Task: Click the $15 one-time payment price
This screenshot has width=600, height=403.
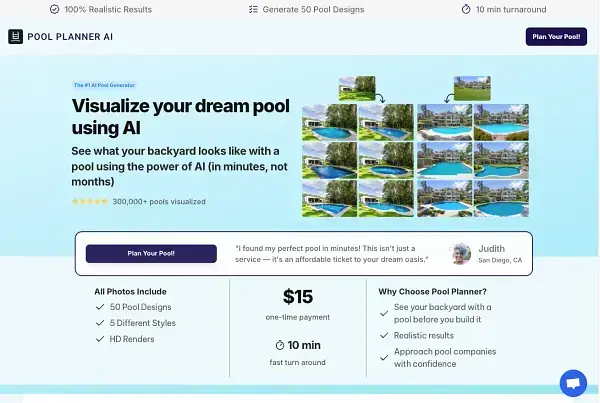Action: pos(298,297)
